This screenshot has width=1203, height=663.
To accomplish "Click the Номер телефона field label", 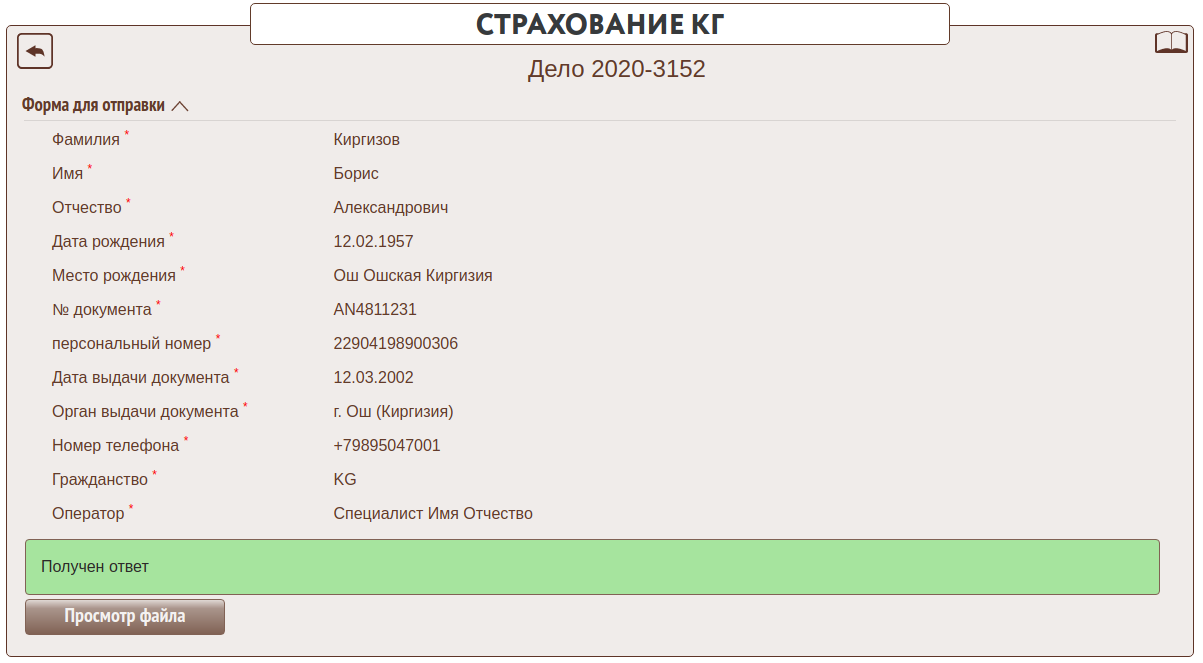I will 115,446.
